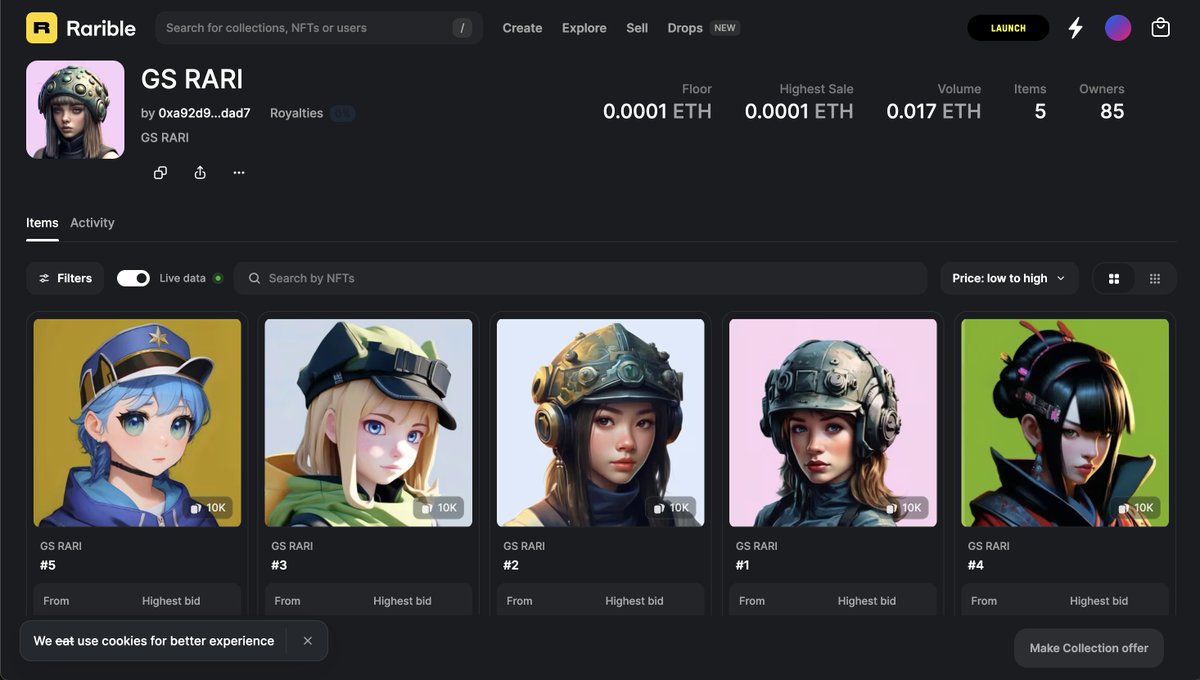This screenshot has width=1200, height=680.
Task: Switch to the Items tab
Action: pyautogui.click(x=42, y=223)
